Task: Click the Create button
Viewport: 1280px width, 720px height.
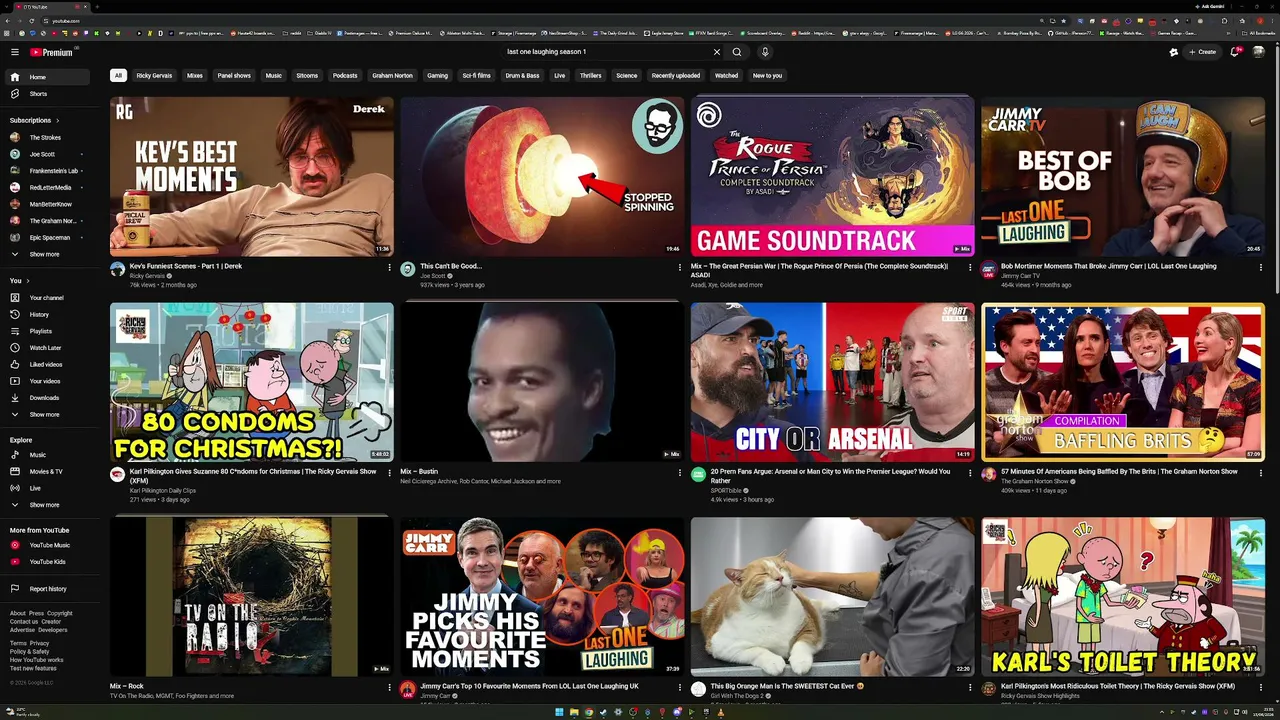Action: tap(1203, 52)
